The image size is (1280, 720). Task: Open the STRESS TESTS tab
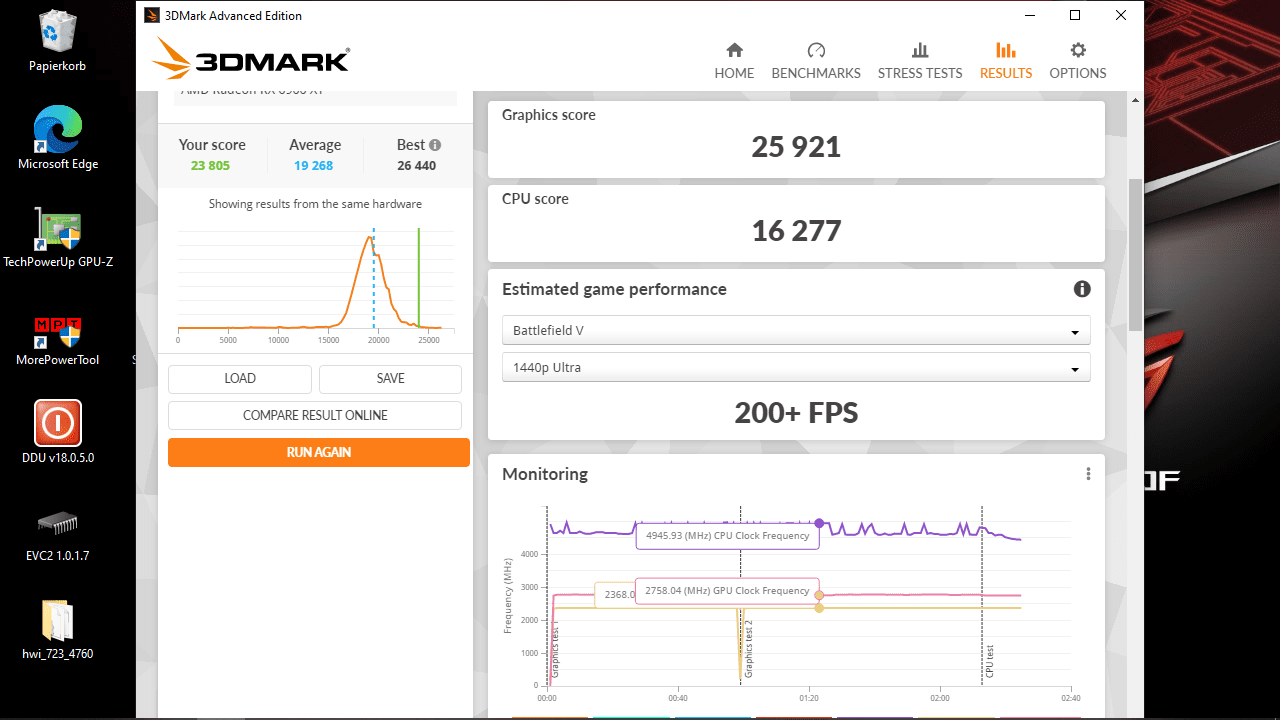(920, 61)
